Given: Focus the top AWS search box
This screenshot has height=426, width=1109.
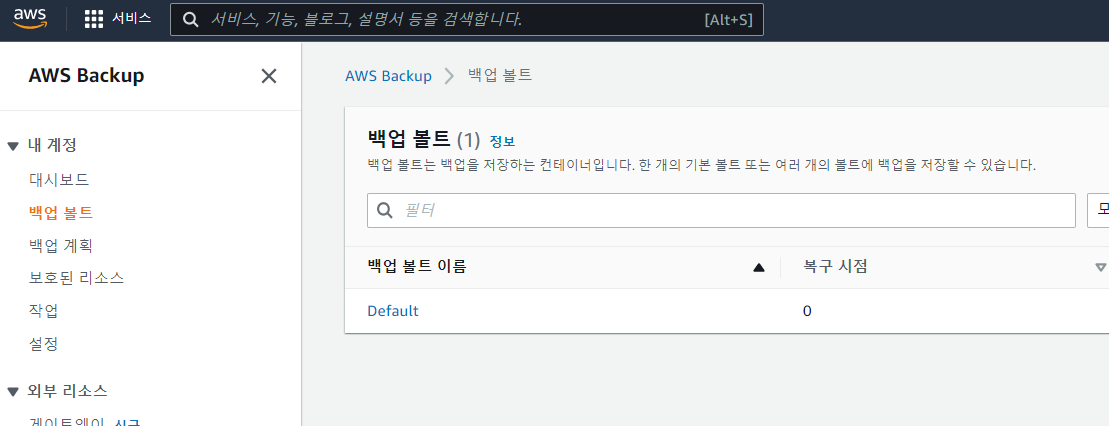Looking at the screenshot, I should pyautogui.click(x=467, y=20).
